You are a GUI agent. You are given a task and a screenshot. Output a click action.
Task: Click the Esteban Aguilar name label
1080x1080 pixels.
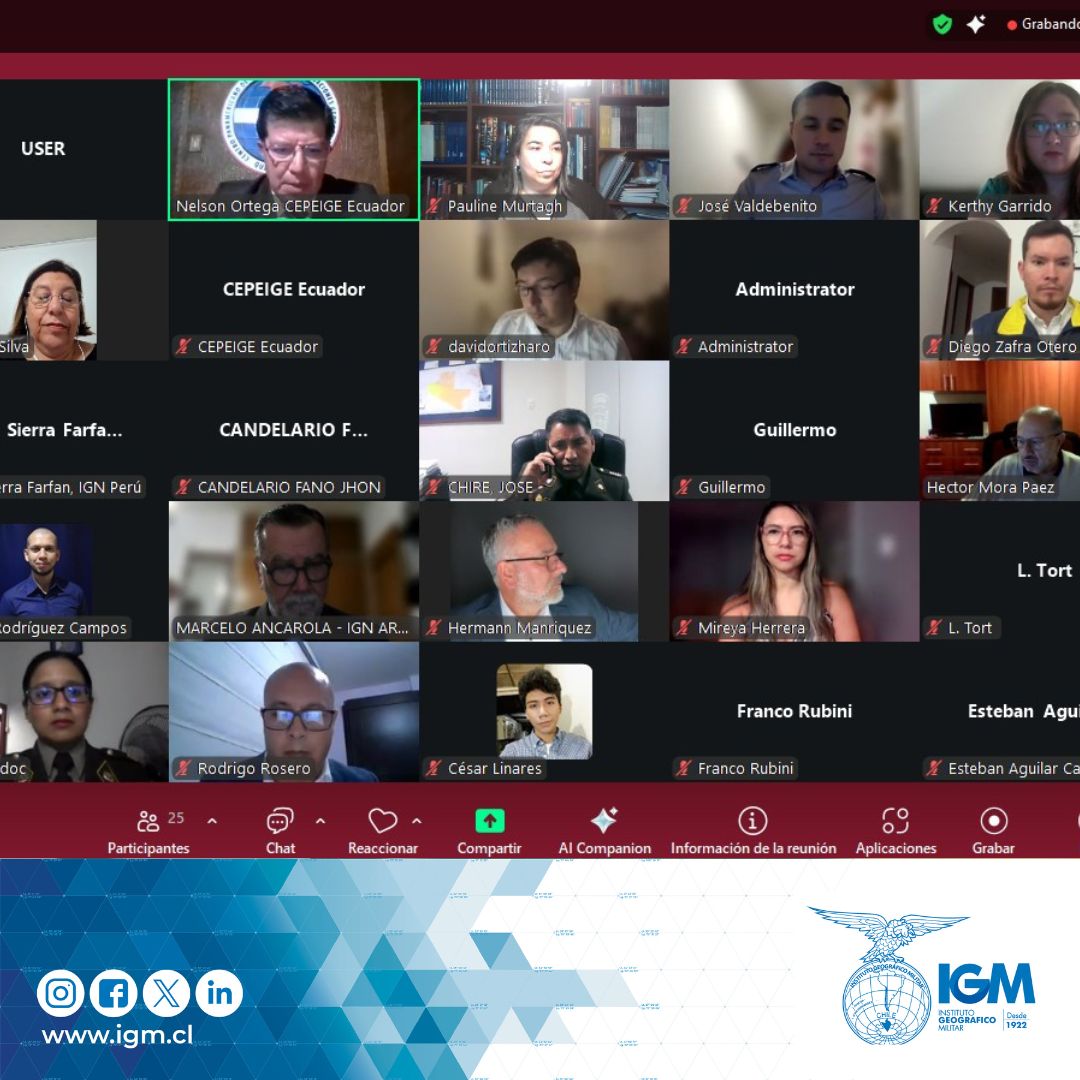tap(1013, 768)
